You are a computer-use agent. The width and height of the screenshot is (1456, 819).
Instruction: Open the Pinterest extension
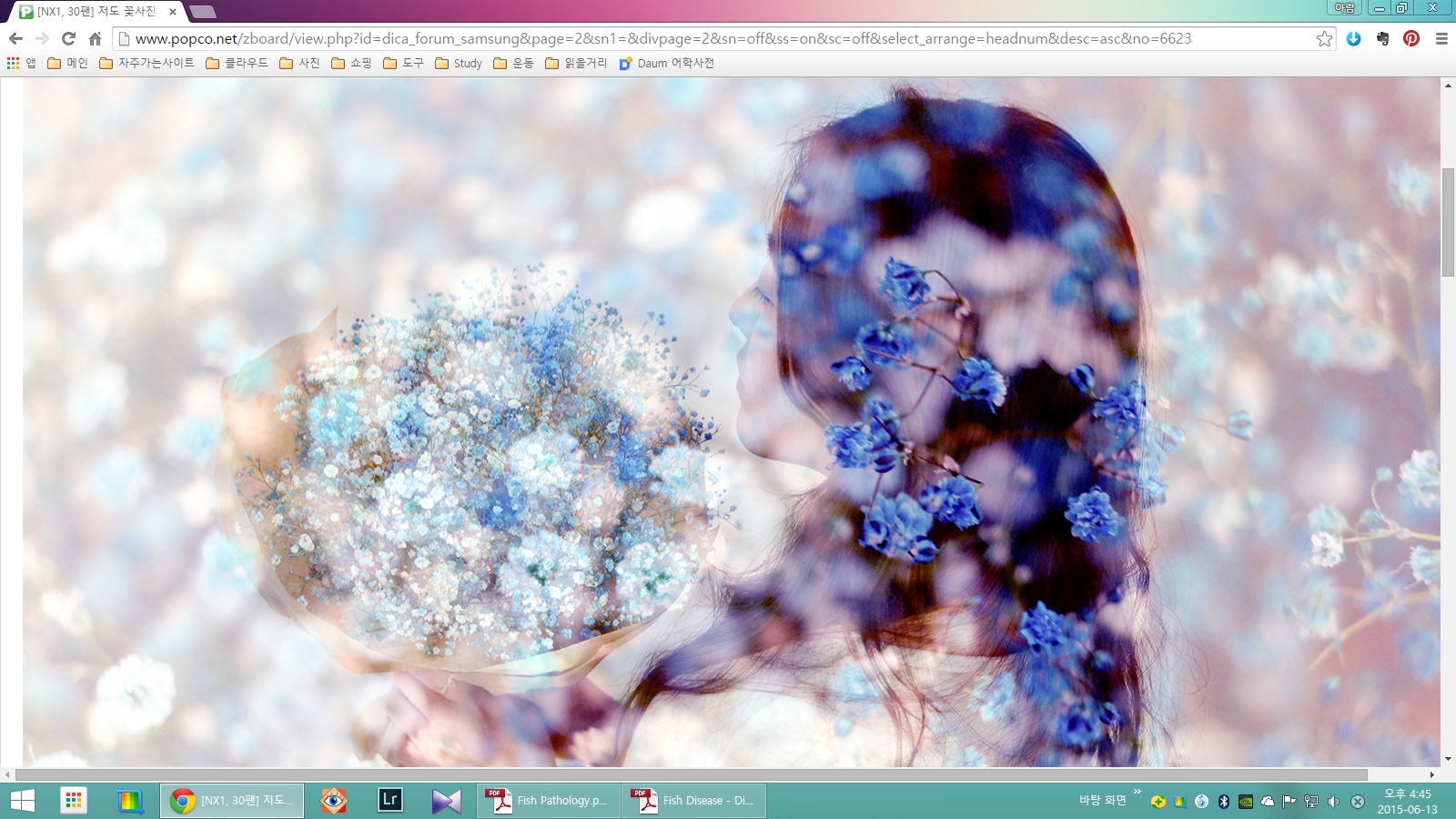(1411, 38)
